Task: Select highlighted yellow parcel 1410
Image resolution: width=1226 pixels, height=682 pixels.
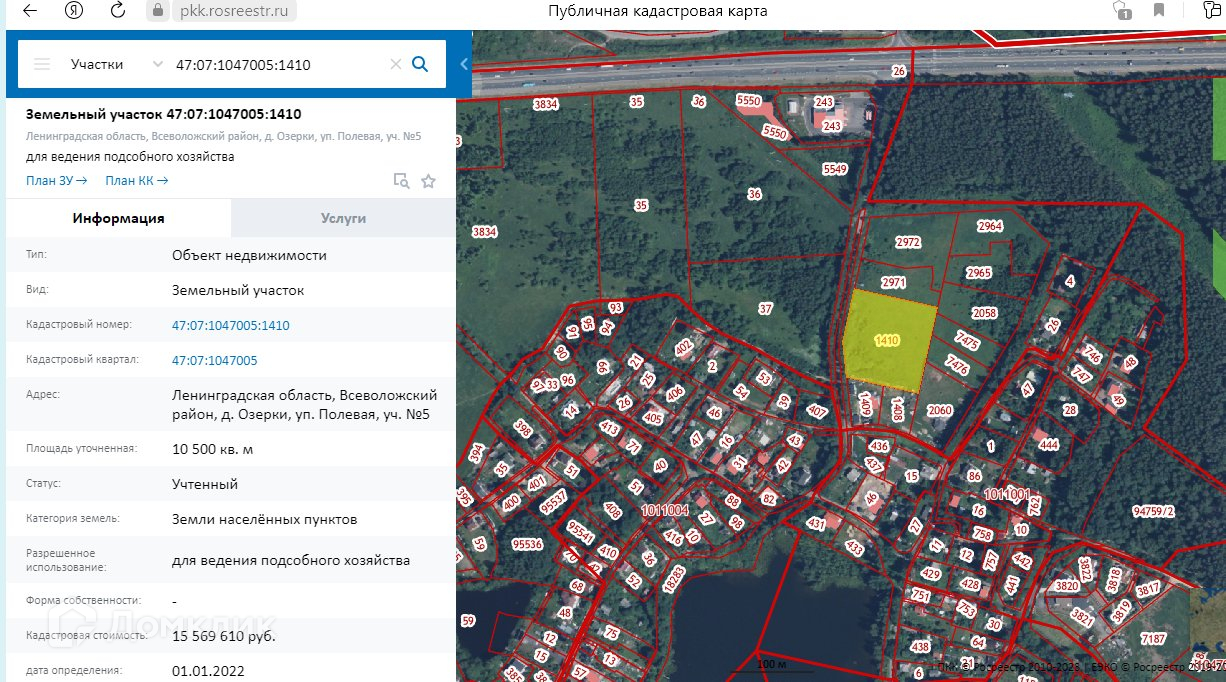Action: pos(887,341)
